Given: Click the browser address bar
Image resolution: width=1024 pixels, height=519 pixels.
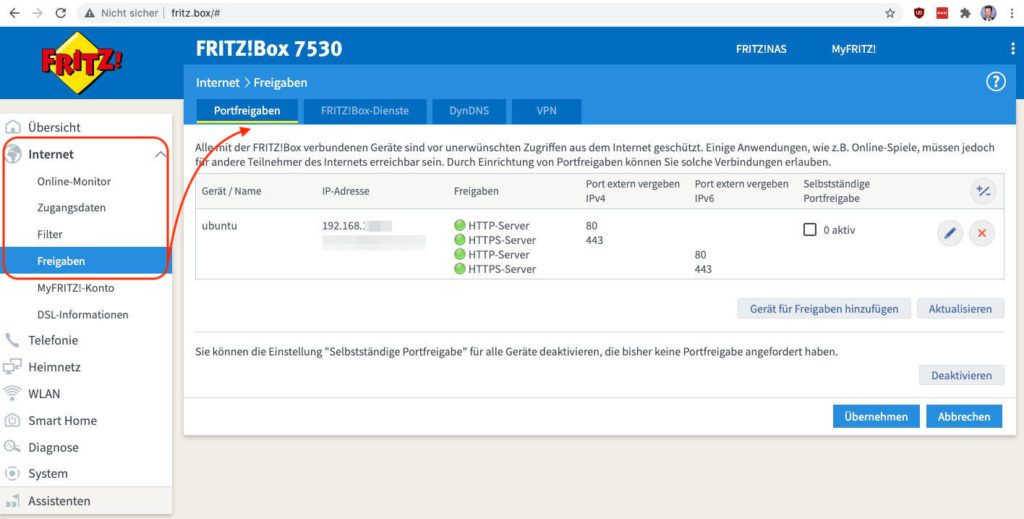Looking at the screenshot, I should pos(490,13).
